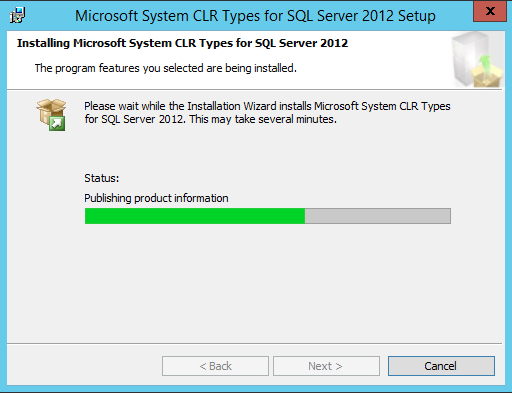Click the cardboard box in header graphic

pos(488,77)
